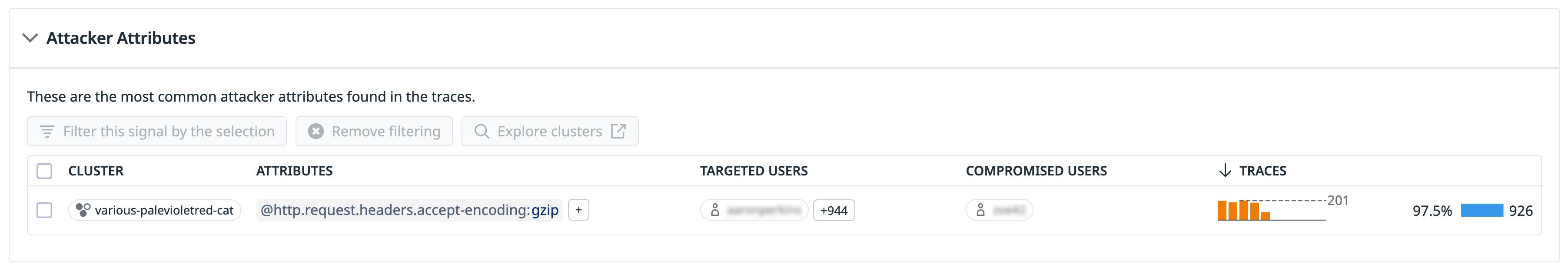Click the circled X icon on Remove filtering
This screenshot has height=271, width=1568.
316,131
